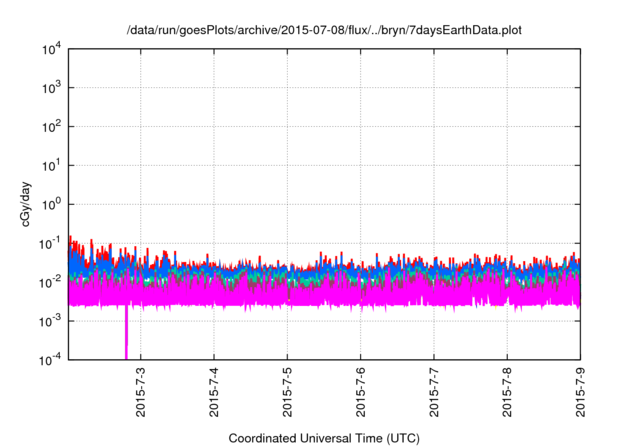Click the Coordinated Universal Time (UTC) label
640x448 pixels.
pyautogui.click(x=324, y=438)
